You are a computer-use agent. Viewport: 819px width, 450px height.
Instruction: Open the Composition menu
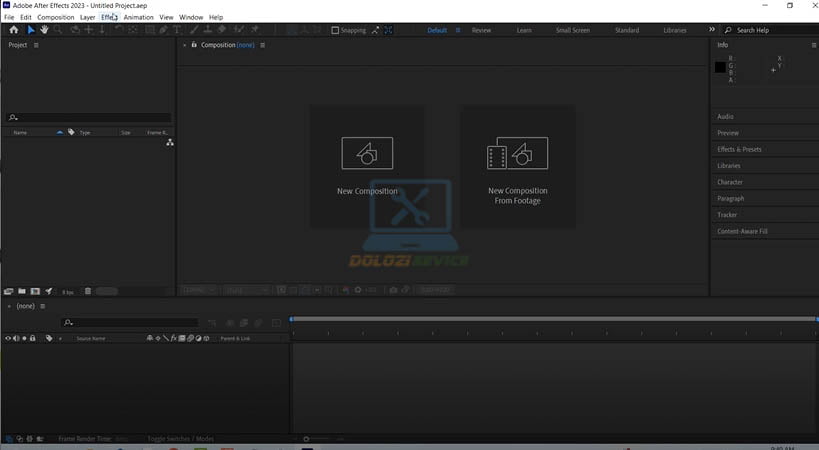56,17
